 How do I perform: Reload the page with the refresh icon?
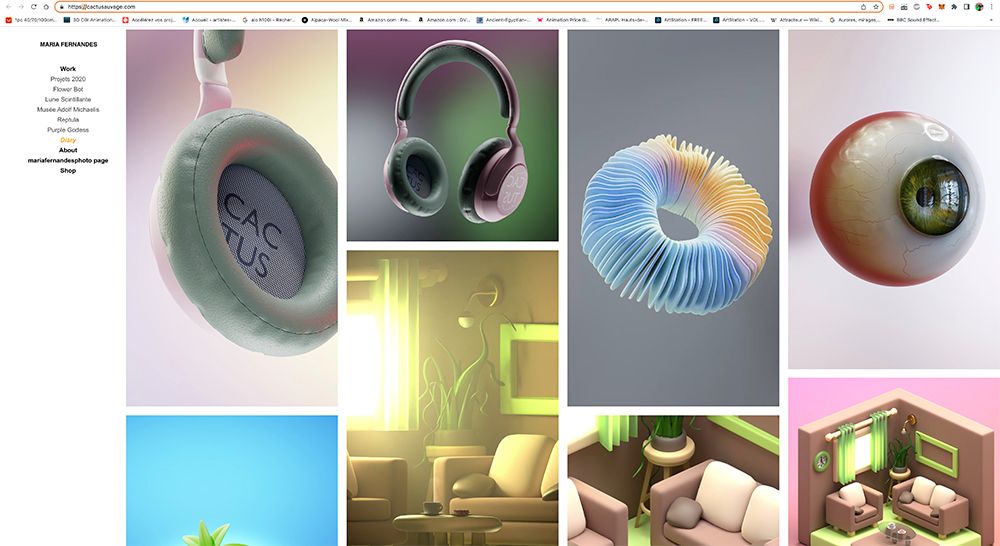(x=33, y=6)
